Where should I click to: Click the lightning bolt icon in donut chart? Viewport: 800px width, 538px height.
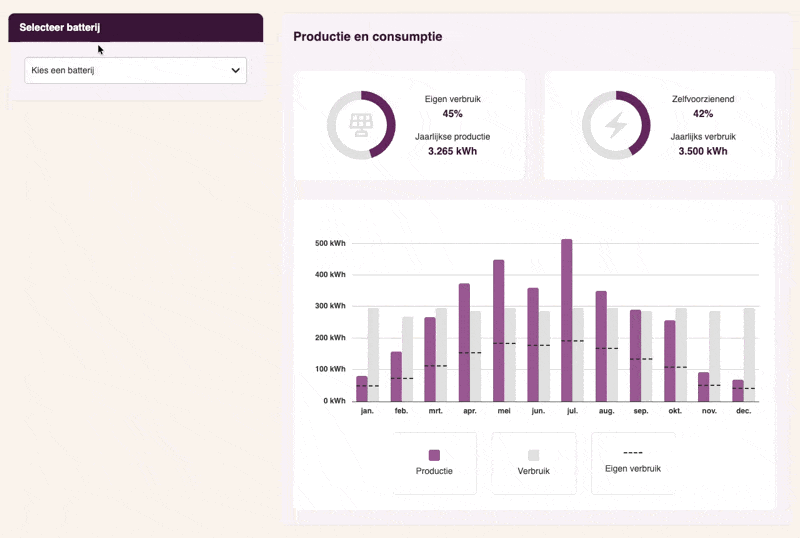616,125
